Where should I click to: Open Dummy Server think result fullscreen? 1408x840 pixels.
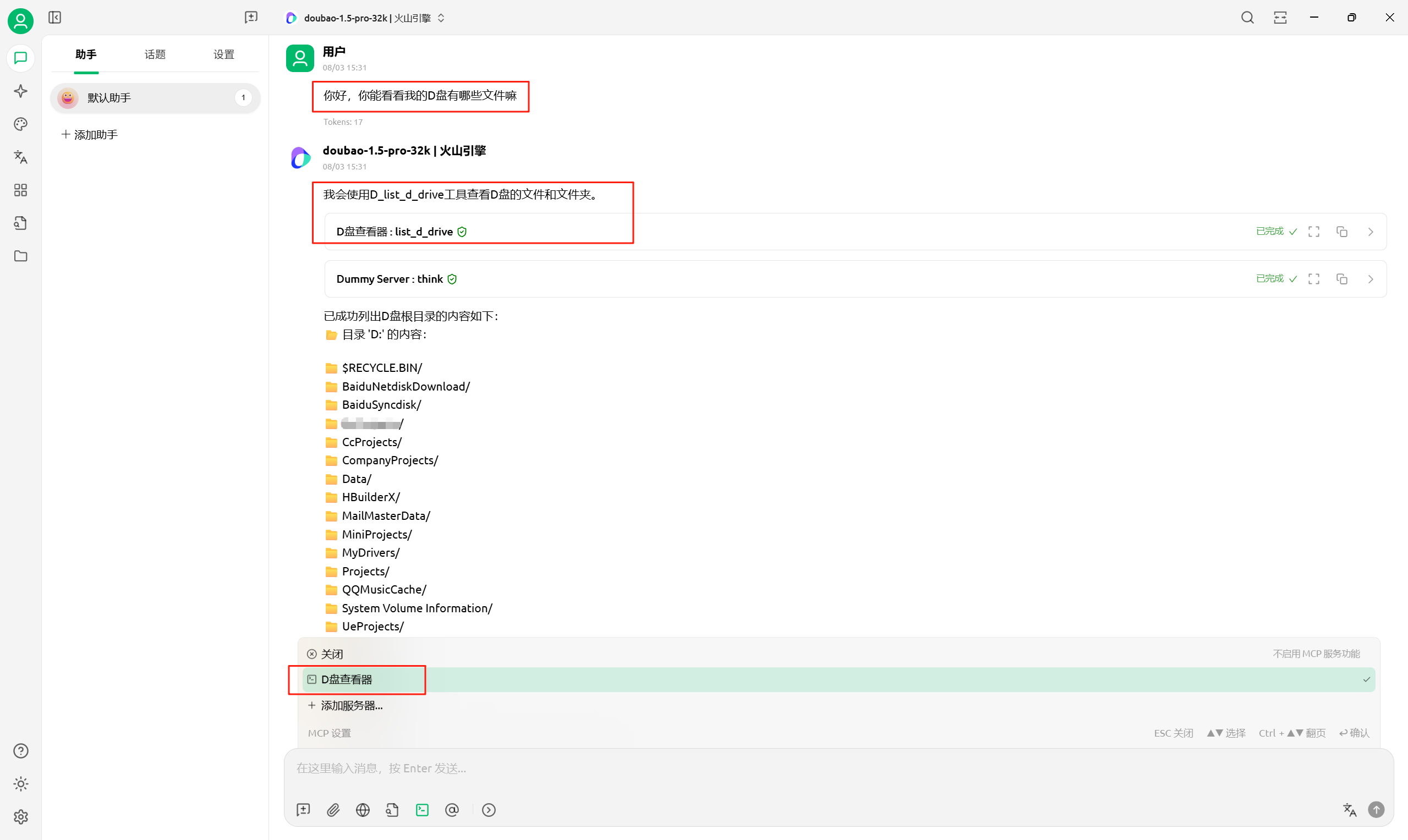tap(1314, 279)
